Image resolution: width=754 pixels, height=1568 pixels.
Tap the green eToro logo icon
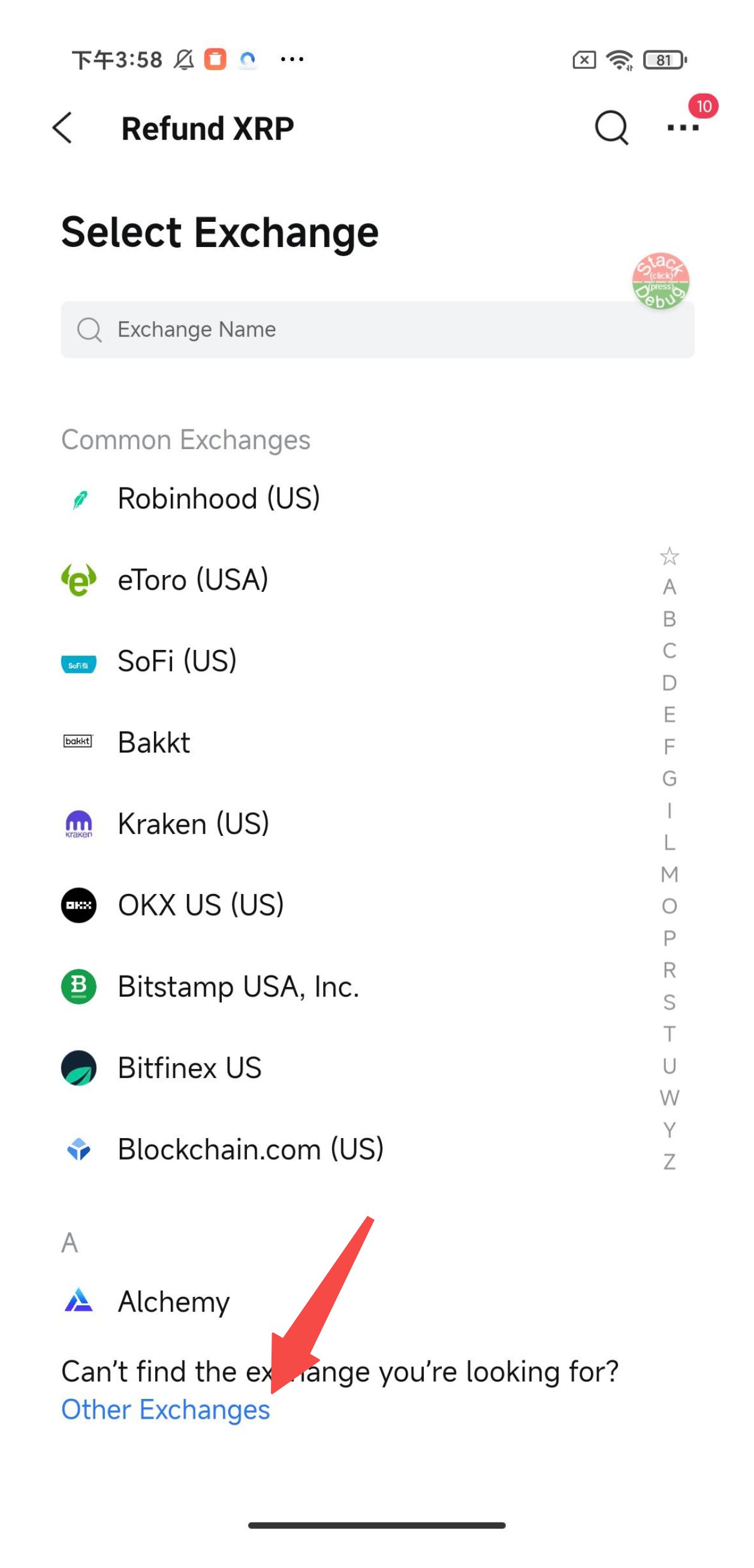pos(79,579)
